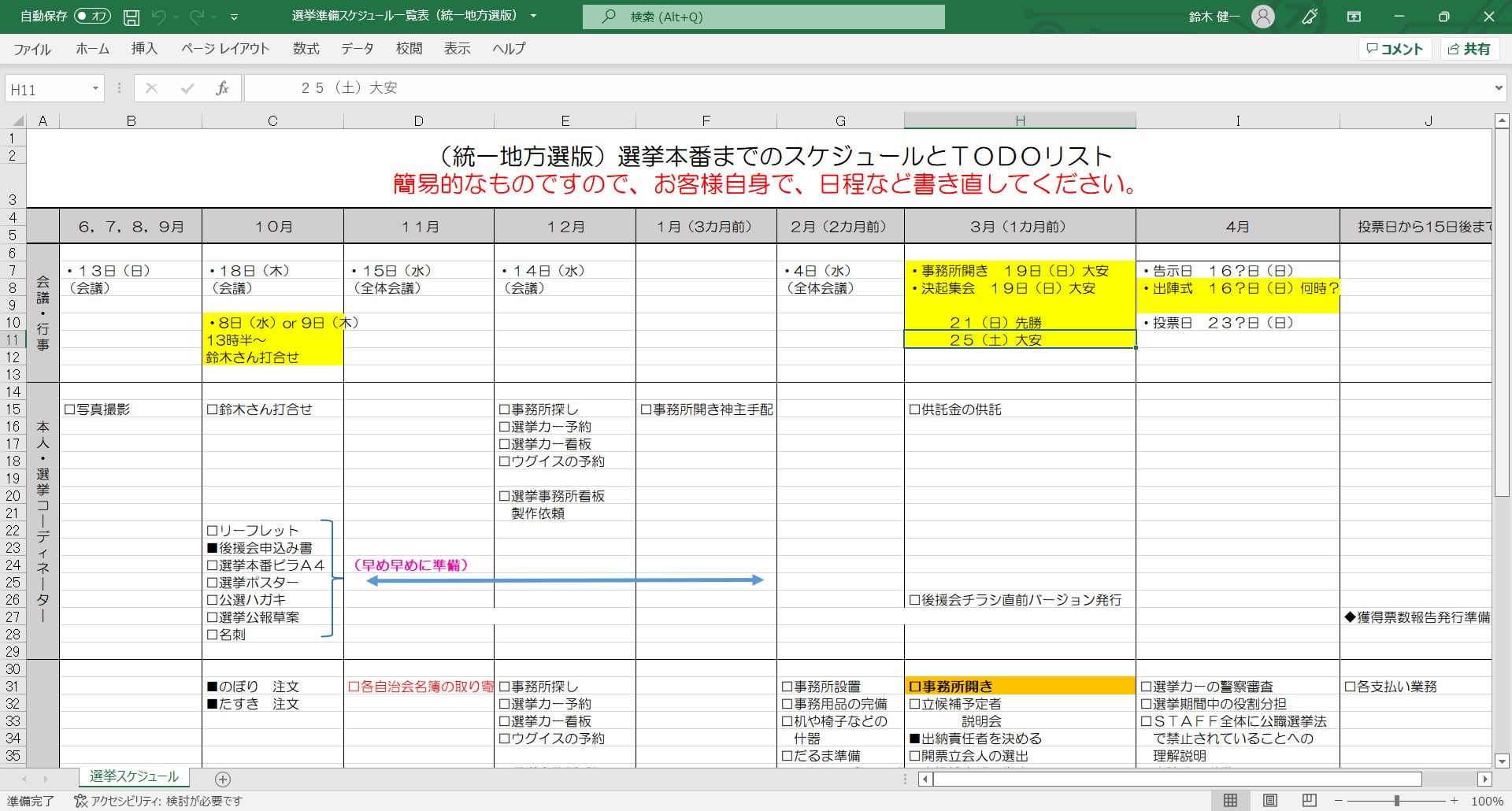Toggle the AutoSave switch

92,17
